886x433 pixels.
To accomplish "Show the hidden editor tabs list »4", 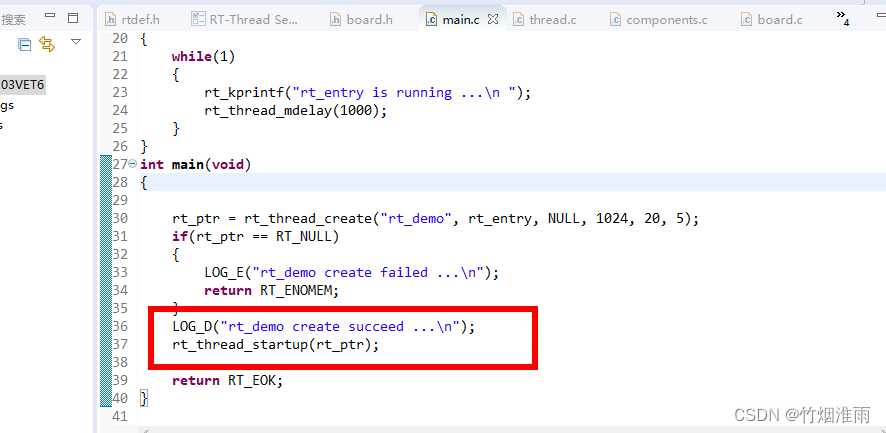I will 843,18.
